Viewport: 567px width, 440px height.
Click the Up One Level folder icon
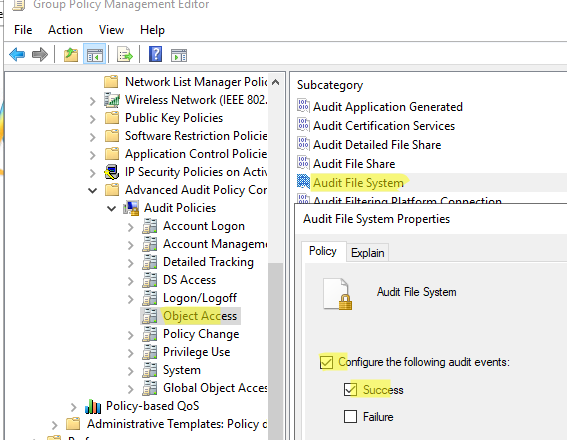tap(71, 55)
